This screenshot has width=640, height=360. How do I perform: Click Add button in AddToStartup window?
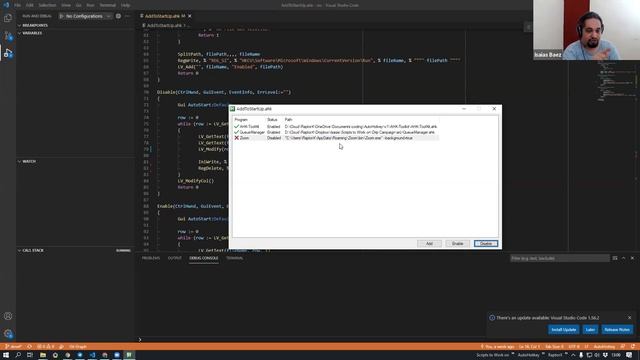429,244
